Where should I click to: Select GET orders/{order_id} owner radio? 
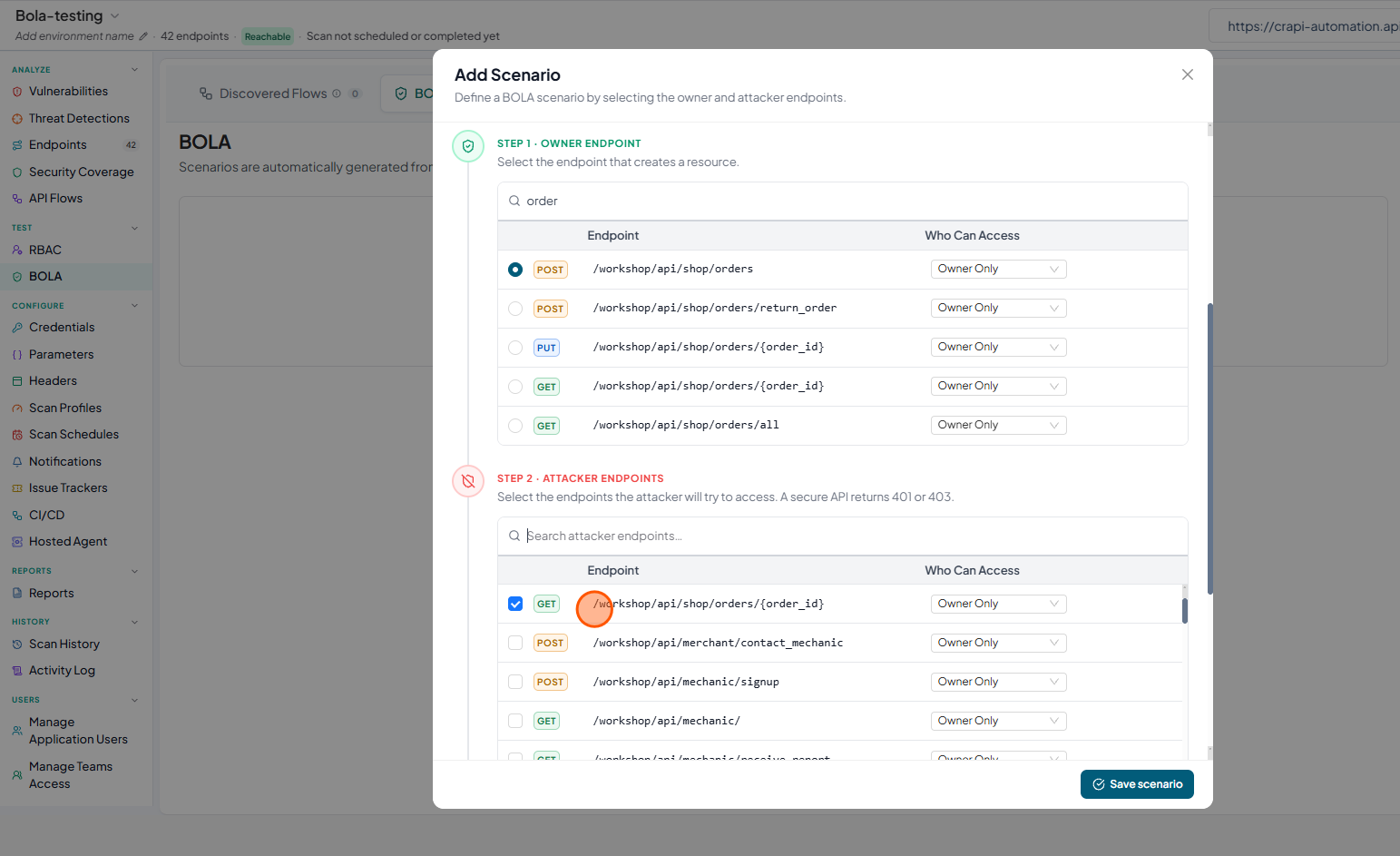point(515,387)
